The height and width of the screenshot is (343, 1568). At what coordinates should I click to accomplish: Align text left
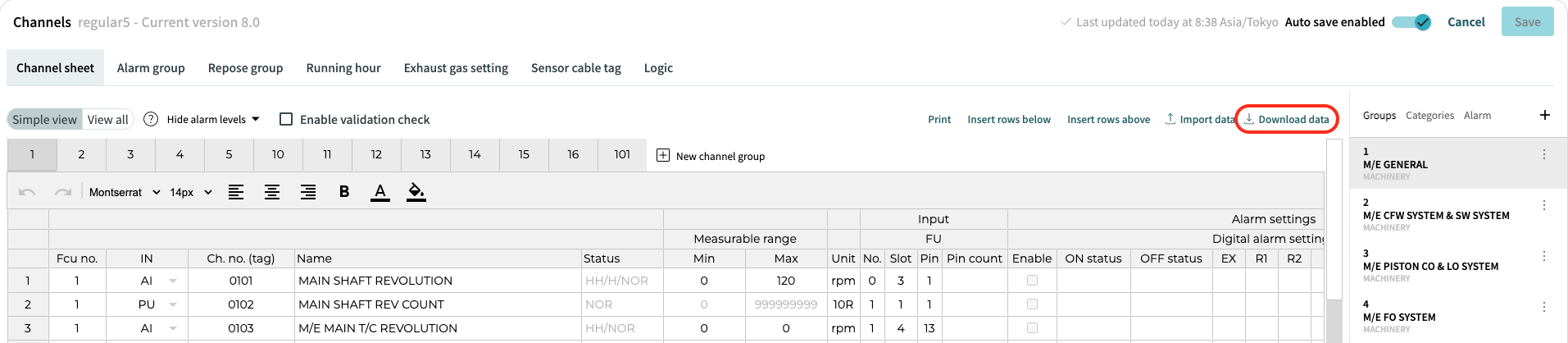[x=236, y=192]
